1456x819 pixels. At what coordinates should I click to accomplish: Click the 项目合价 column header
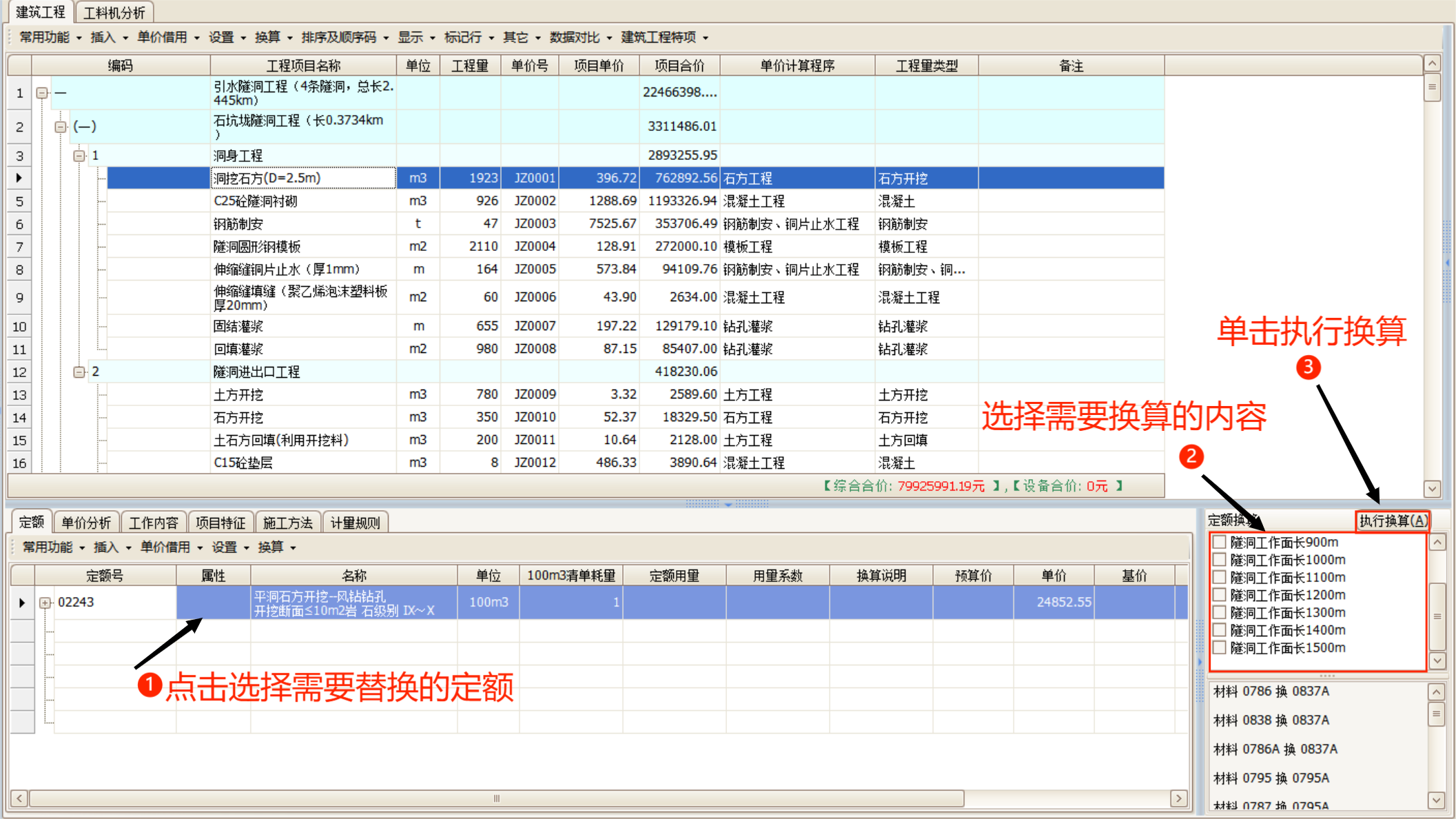pyautogui.click(x=679, y=65)
